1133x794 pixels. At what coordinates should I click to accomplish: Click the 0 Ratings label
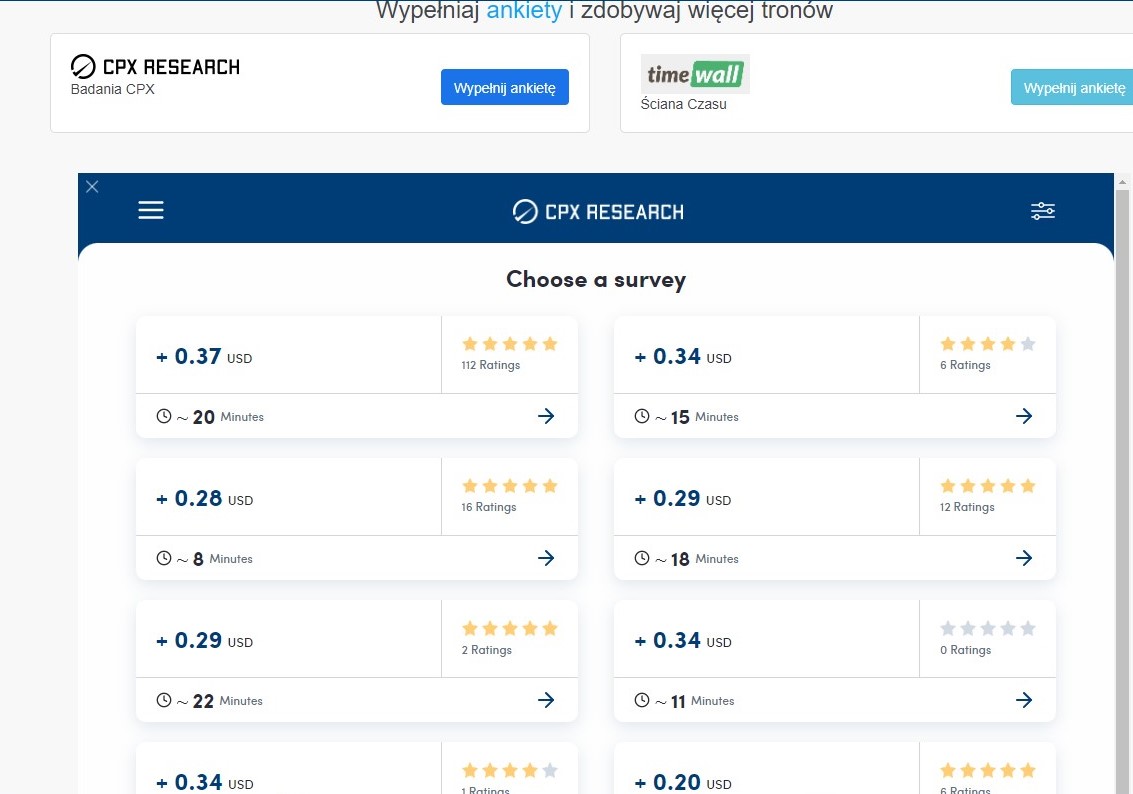click(965, 650)
